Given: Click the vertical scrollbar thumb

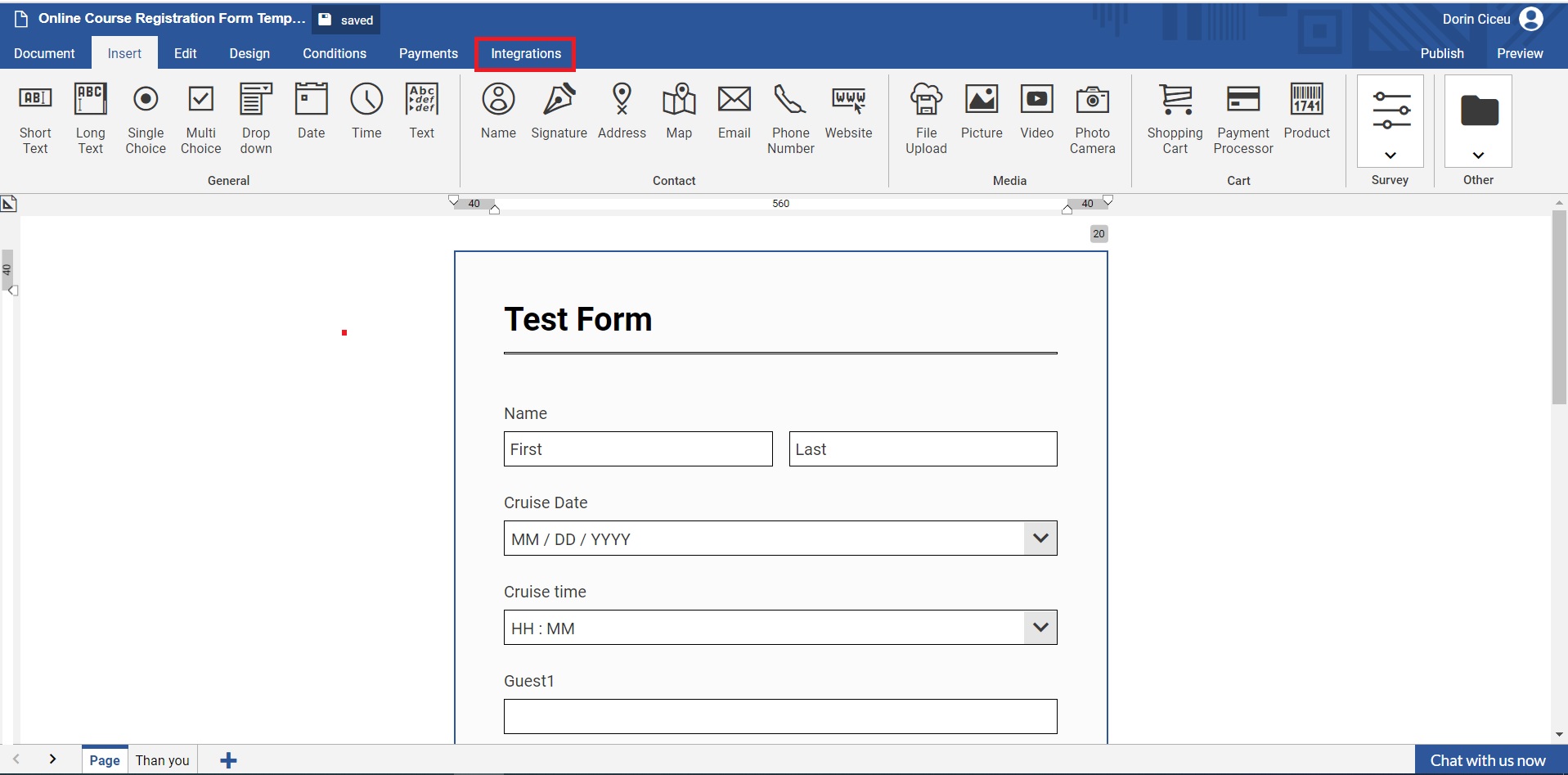Looking at the screenshot, I should coord(1558,307).
